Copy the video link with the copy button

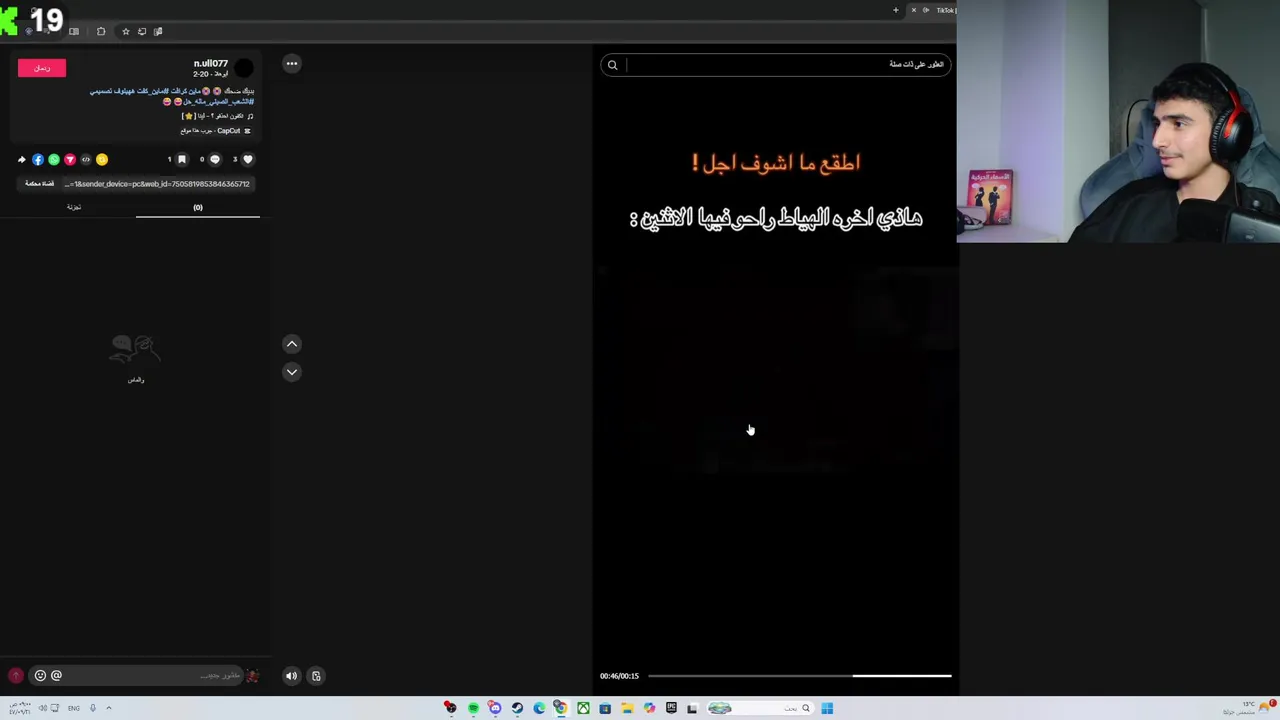40,184
